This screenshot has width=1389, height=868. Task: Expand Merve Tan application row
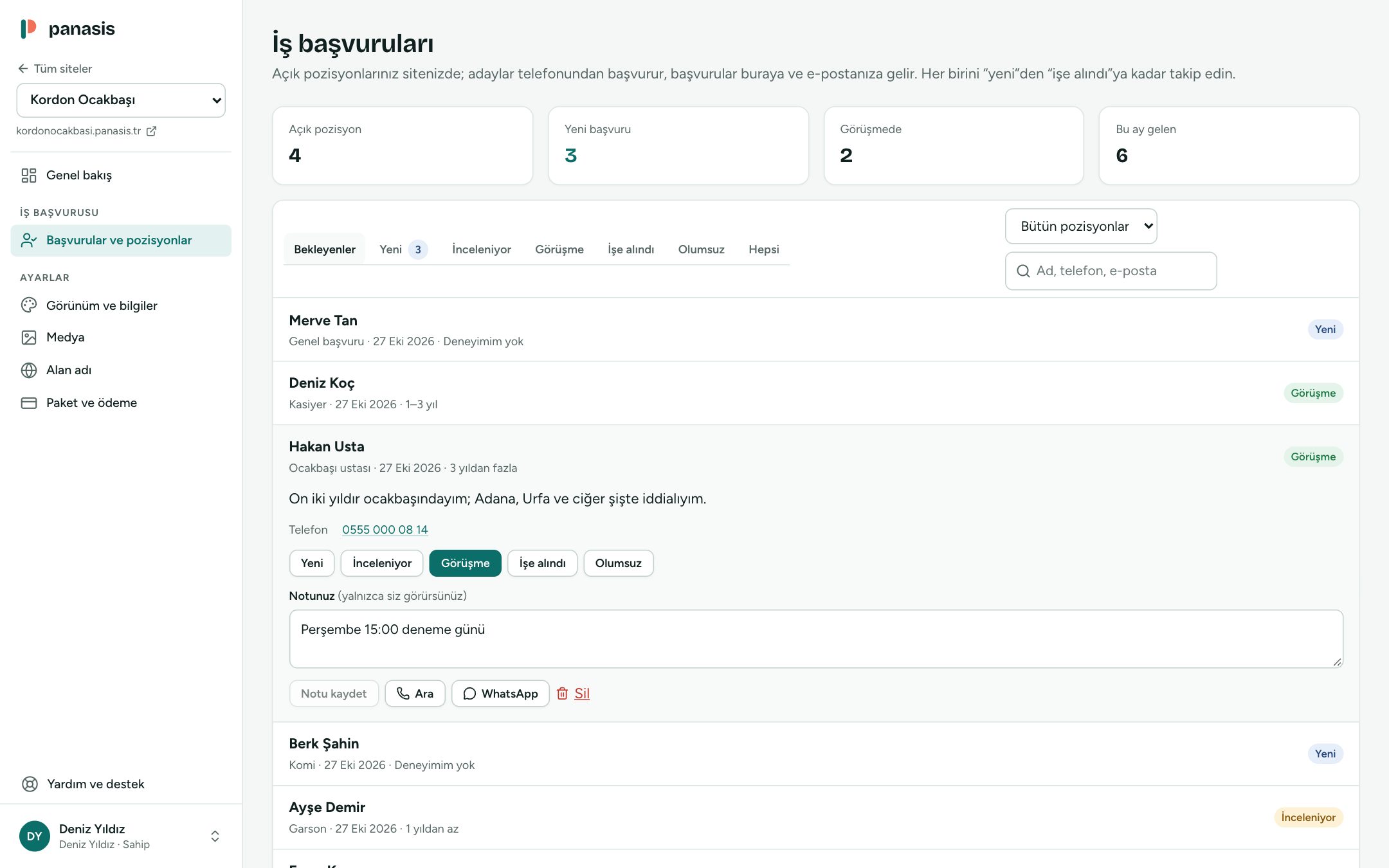tap(815, 330)
